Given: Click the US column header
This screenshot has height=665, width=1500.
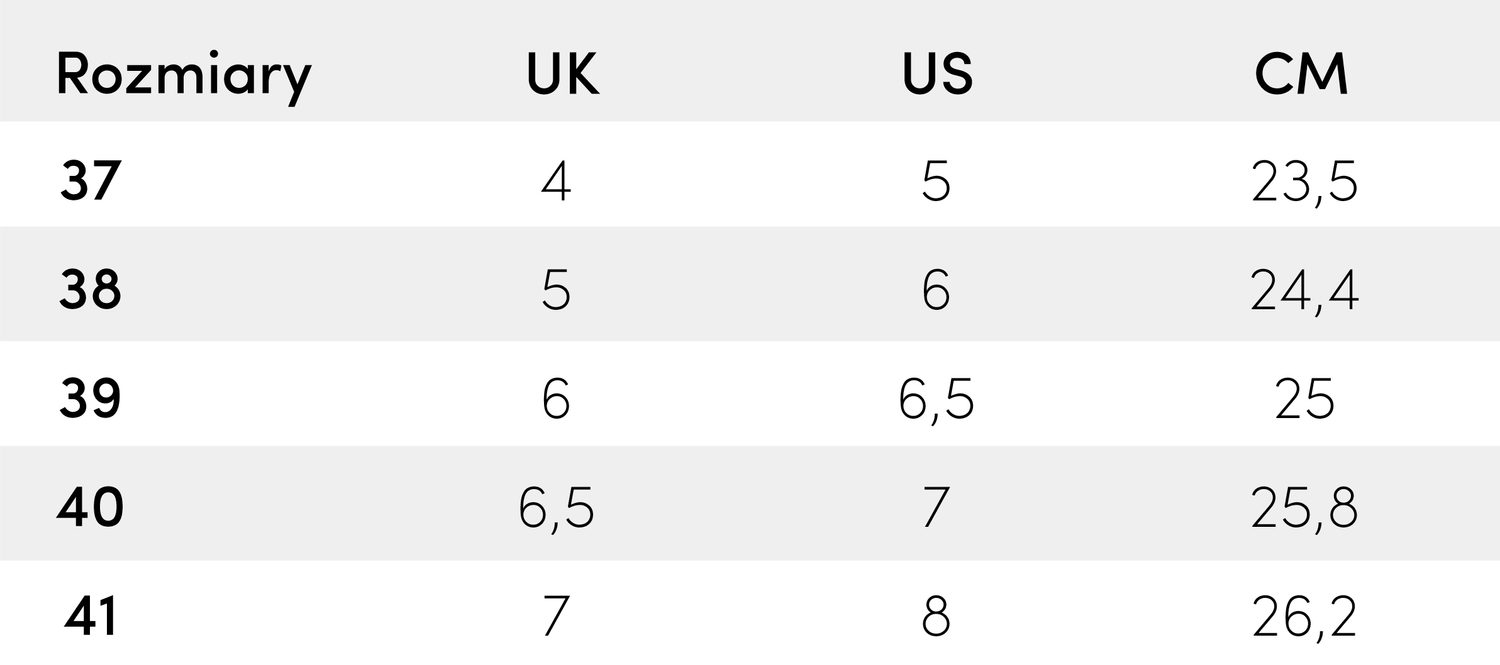Looking at the screenshot, I should [937, 74].
